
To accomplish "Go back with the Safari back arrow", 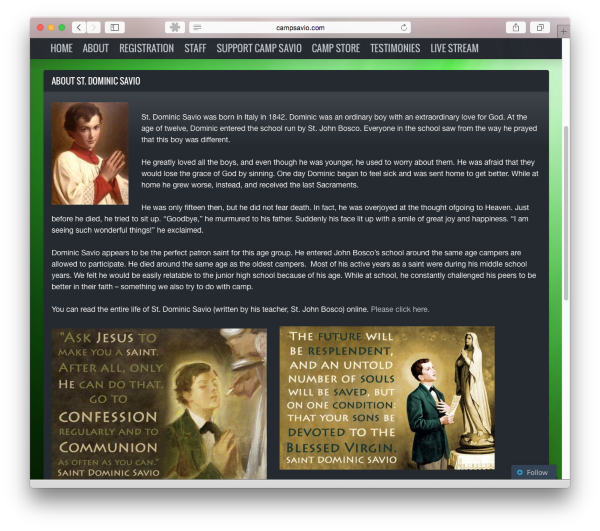I will (79, 28).
